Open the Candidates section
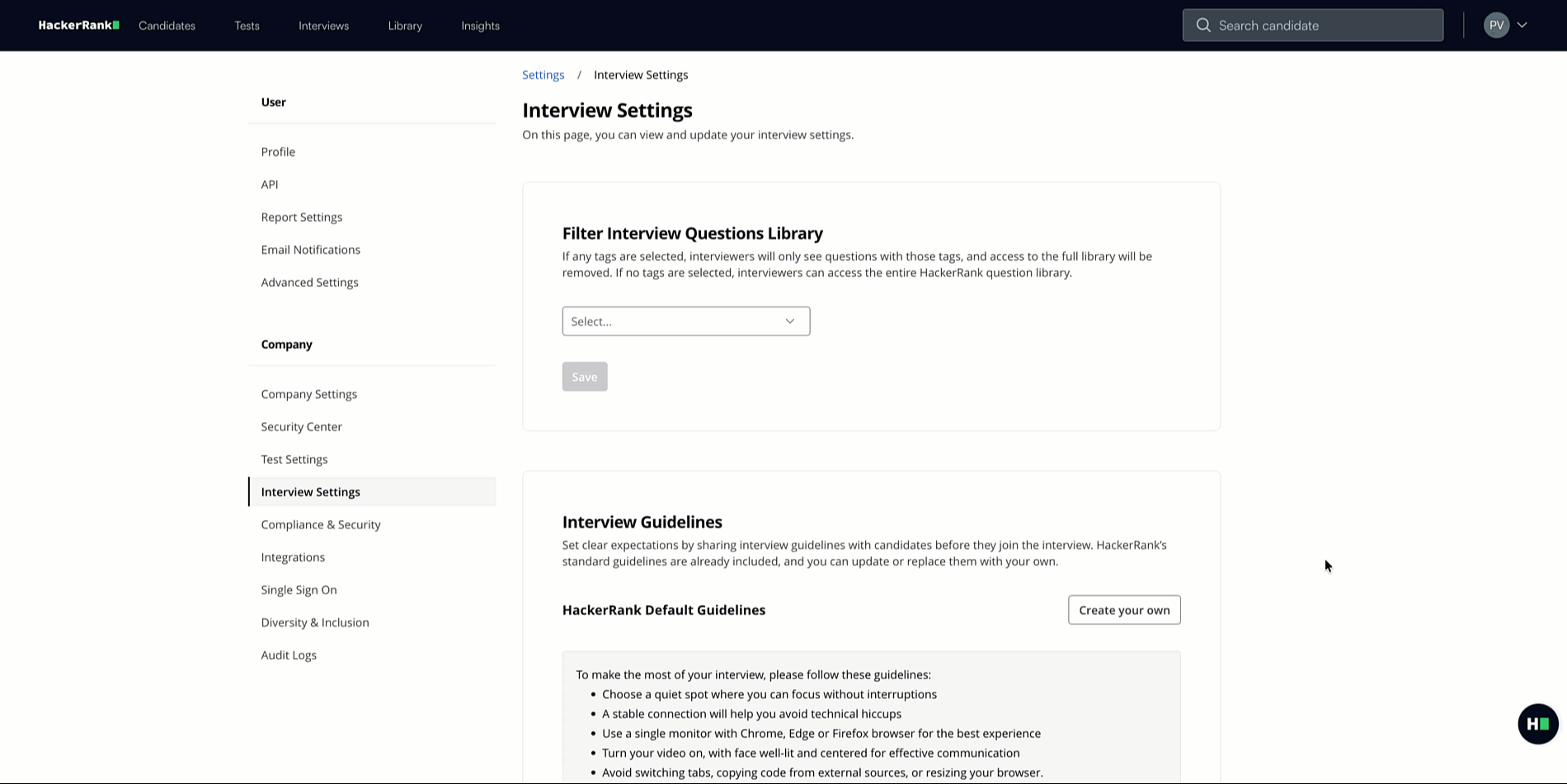 pos(167,26)
